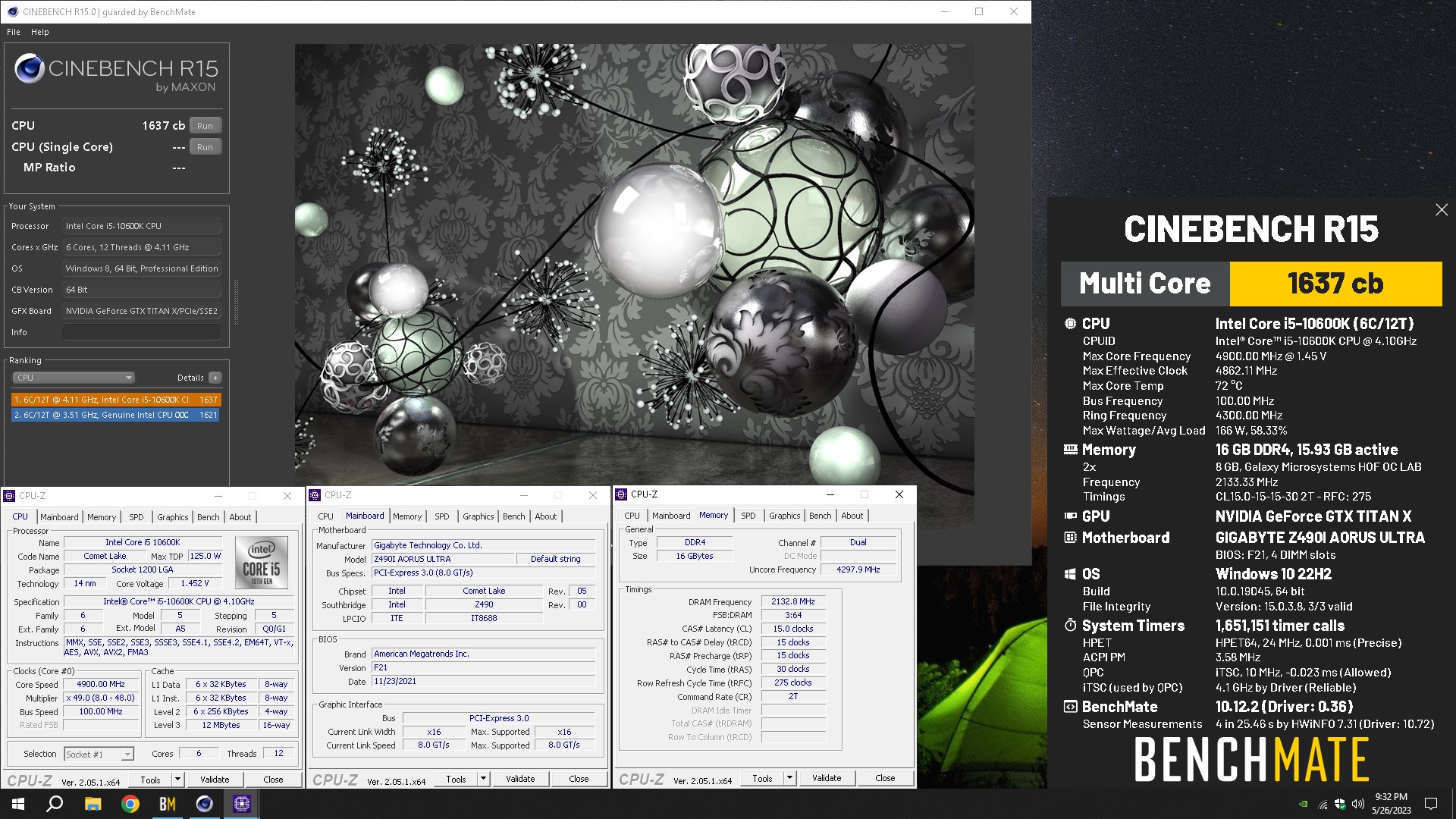Click the splitter grip beside Your System panel

coord(236,302)
